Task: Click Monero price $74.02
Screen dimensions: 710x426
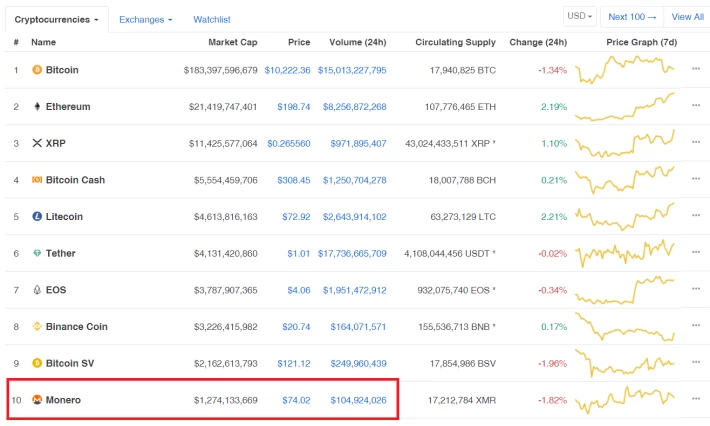Action: (296, 400)
